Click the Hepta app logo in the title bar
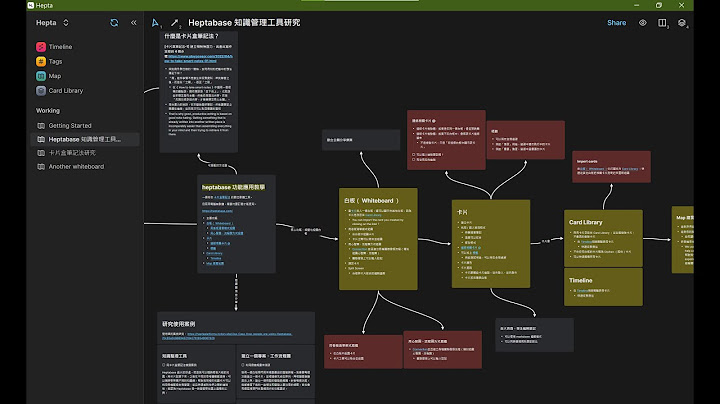This screenshot has height=404, width=720. coord(31,6)
